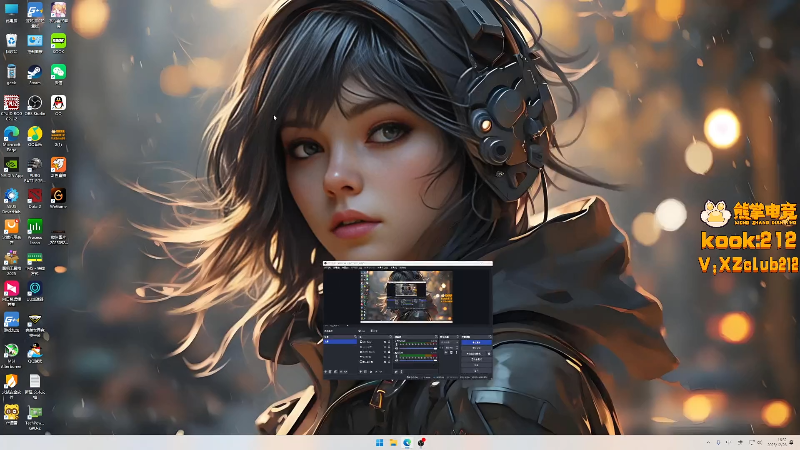Launch the Microsoft Edge desktop shortcut

coord(11,135)
